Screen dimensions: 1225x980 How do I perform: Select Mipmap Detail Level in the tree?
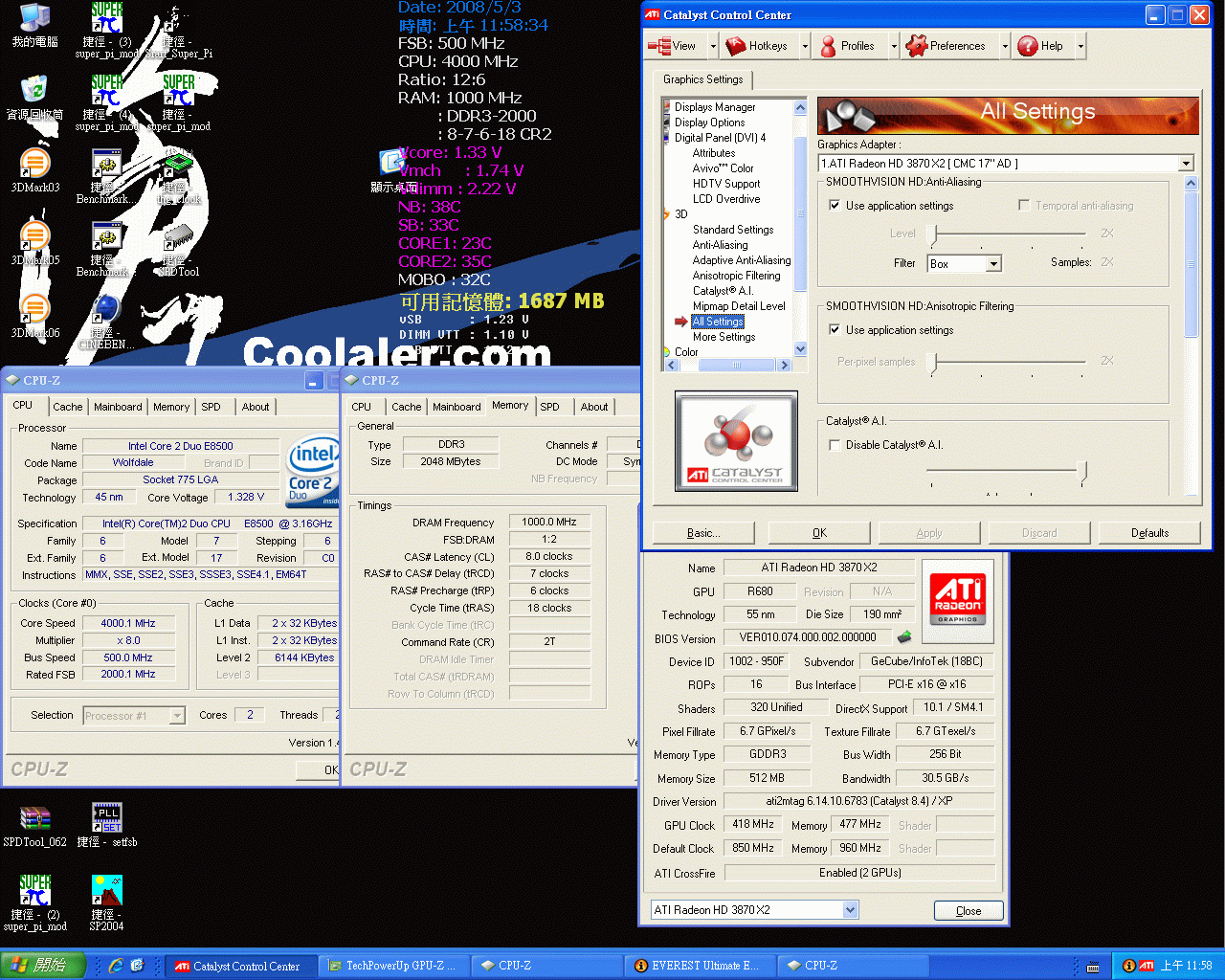pos(739,306)
